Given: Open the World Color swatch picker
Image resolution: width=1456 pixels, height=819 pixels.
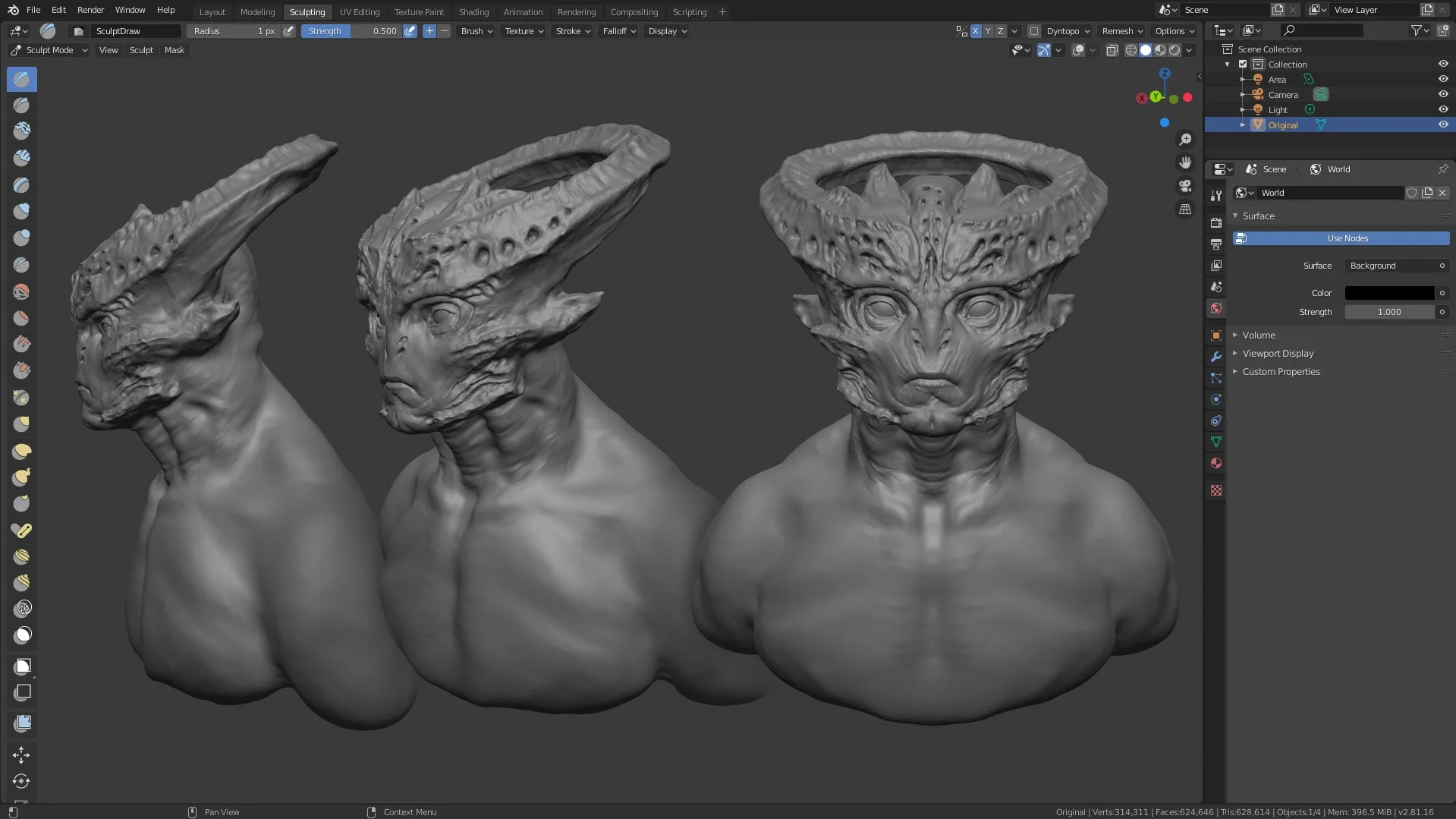Looking at the screenshot, I should coord(1389,293).
